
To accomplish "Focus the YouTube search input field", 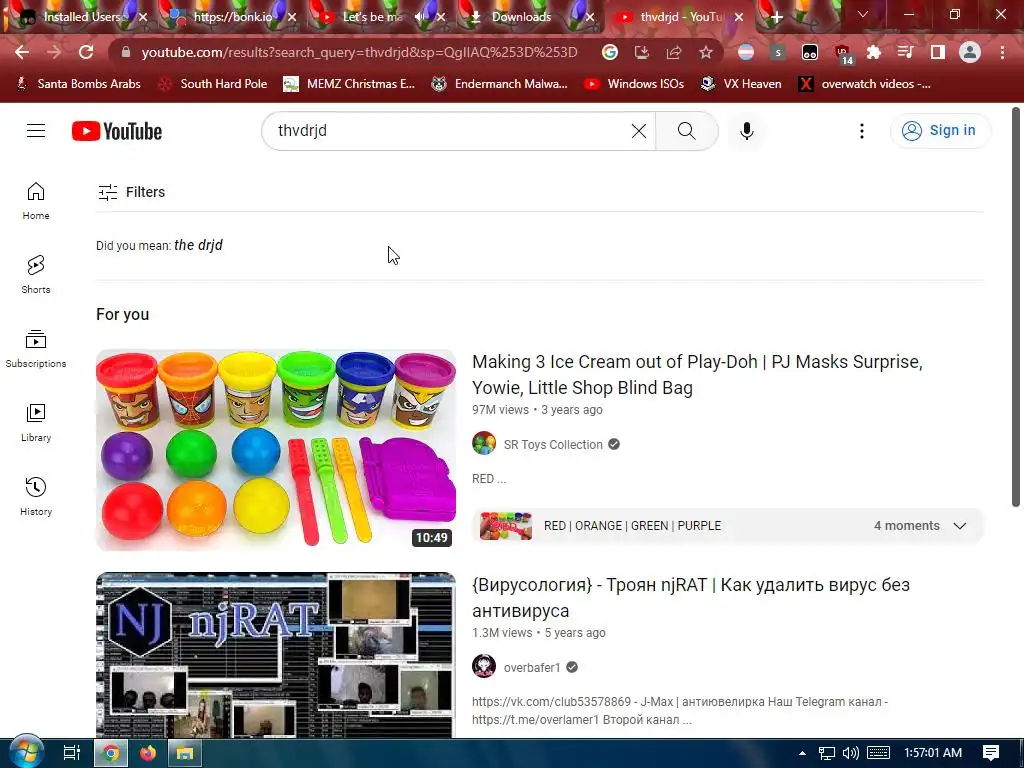I will (x=451, y=131).
